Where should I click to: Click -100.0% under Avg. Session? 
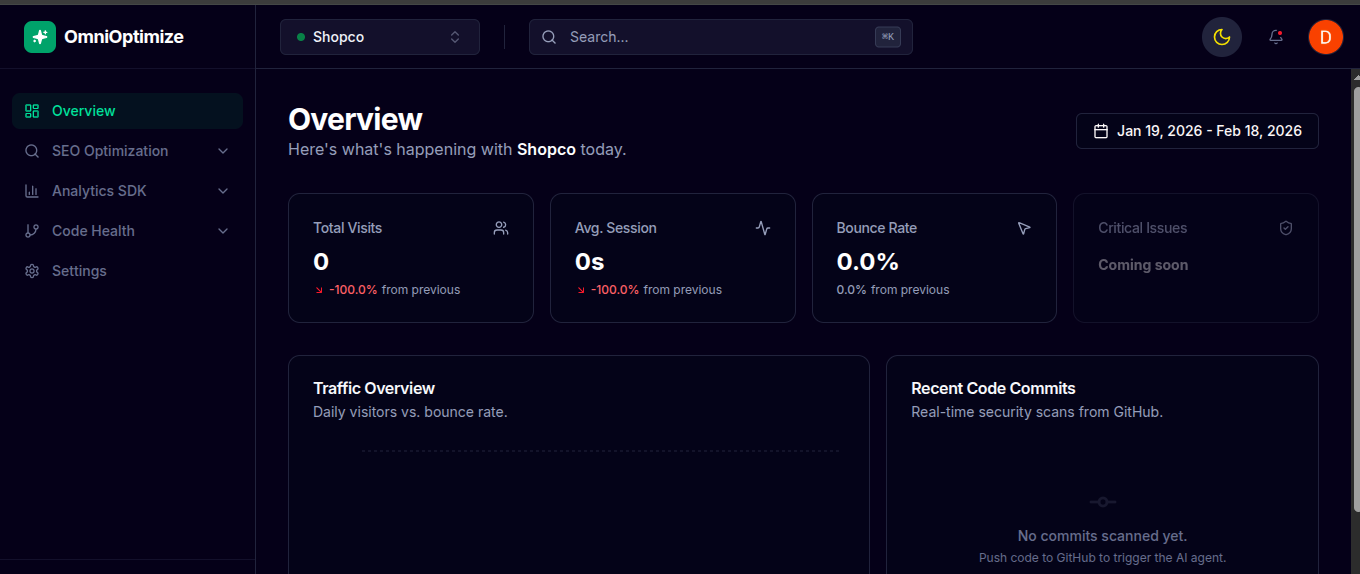pos(615,290)
